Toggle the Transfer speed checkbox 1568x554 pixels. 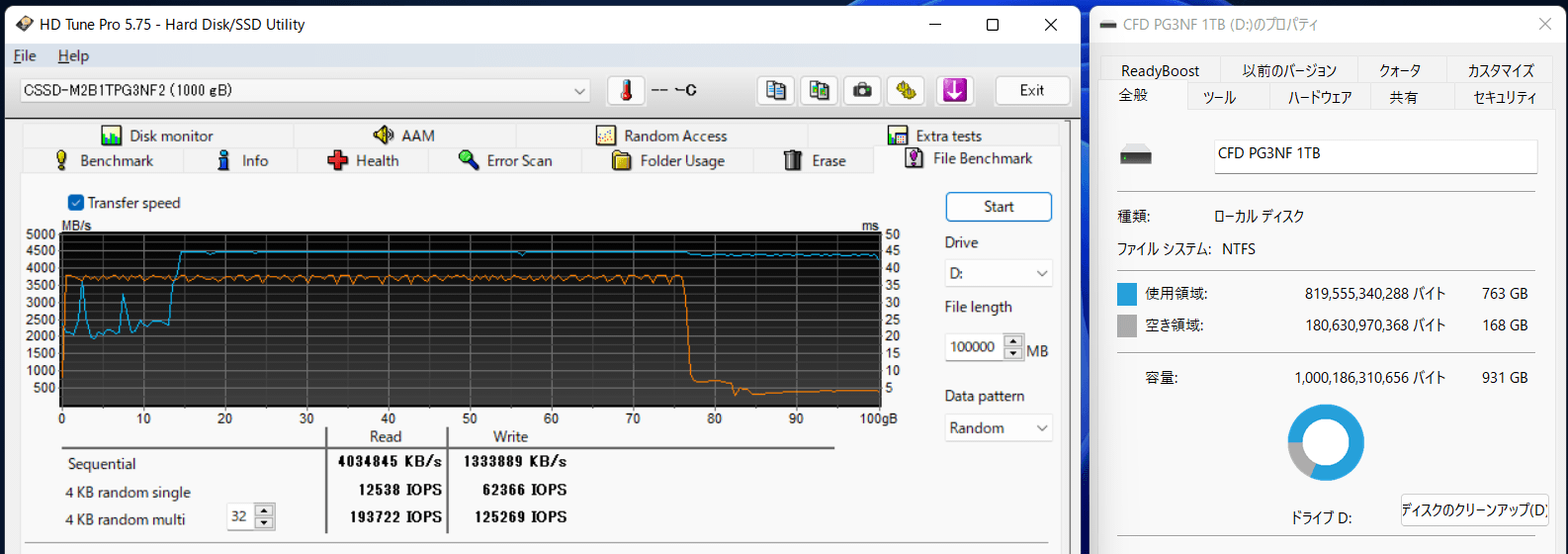(76, 203)
